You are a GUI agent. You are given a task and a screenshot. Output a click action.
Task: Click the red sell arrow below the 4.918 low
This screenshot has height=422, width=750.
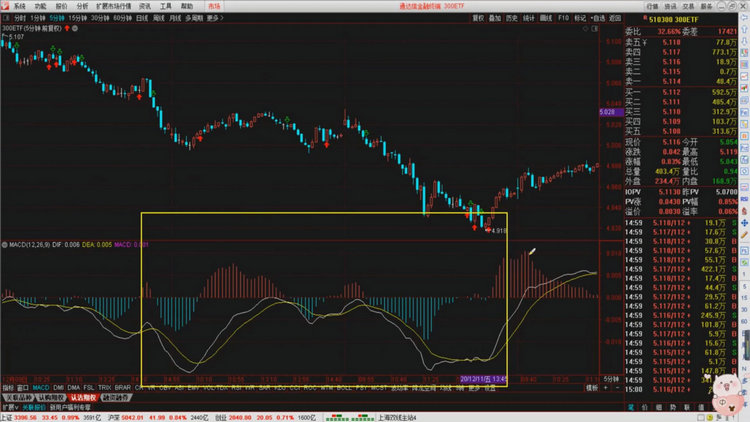pos(488,230)
